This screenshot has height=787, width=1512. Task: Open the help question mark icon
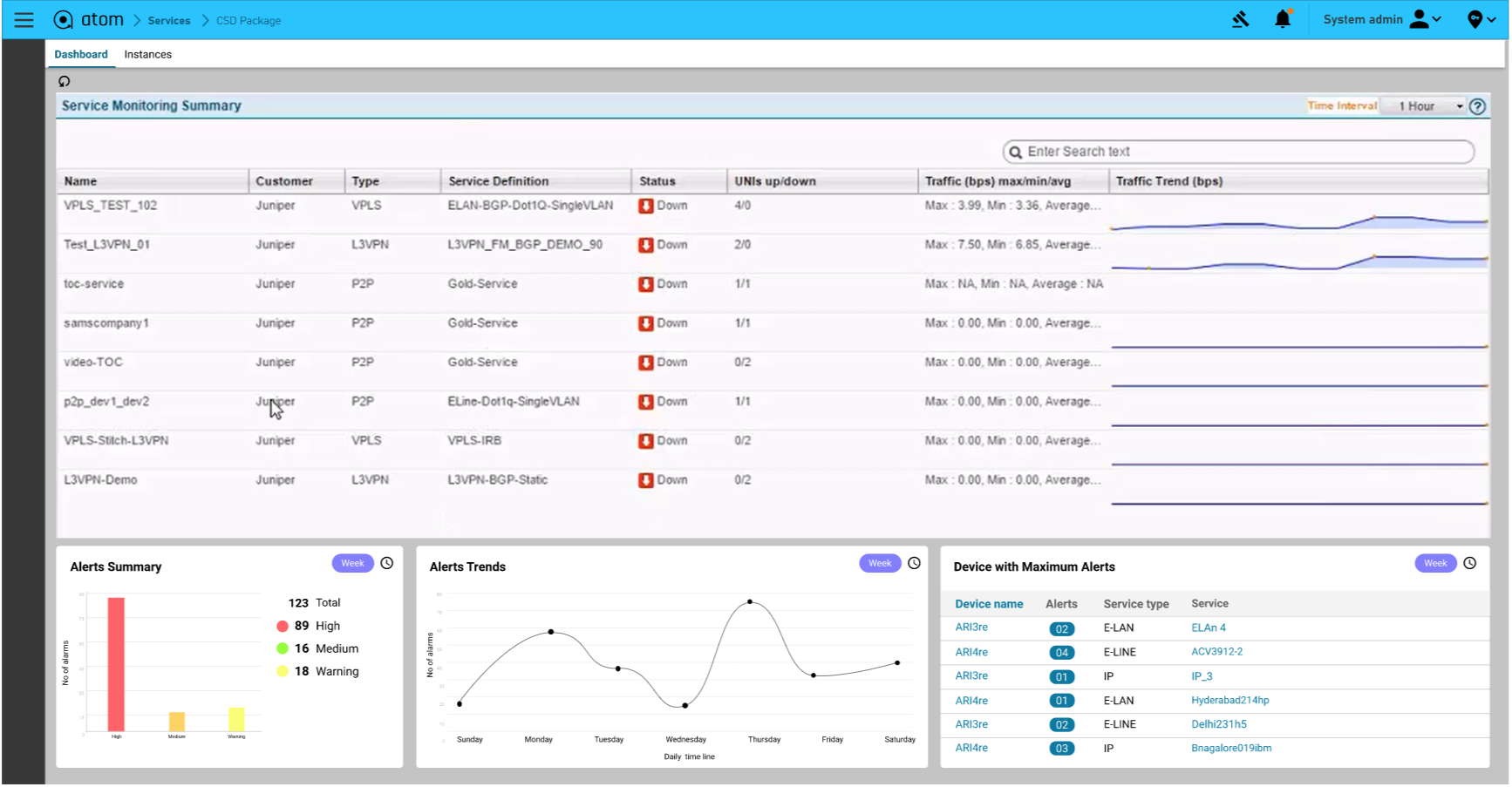tap(1477, 106)
